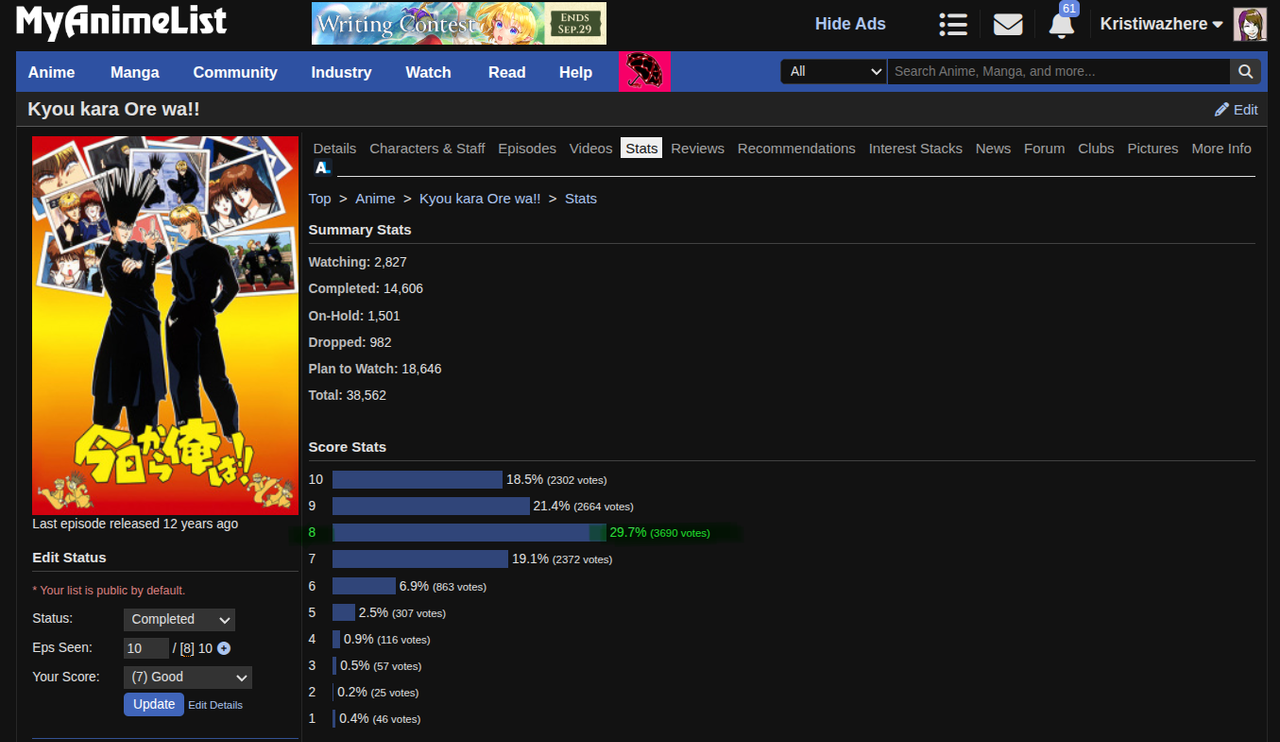The height and width of the screenshot is (742, 1280).
Task: Click Stats in the breadcrumb
Action: [581, 199]
